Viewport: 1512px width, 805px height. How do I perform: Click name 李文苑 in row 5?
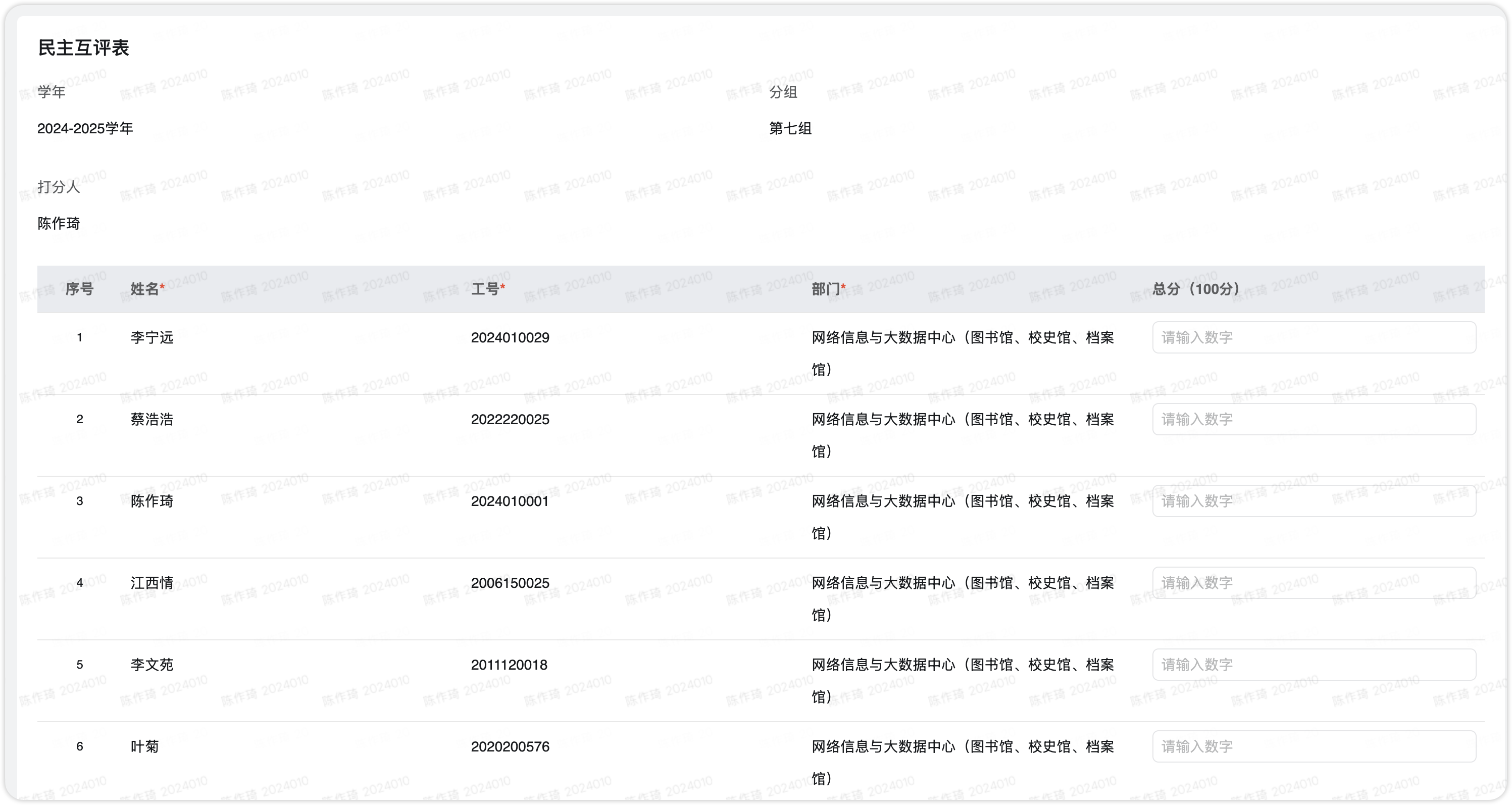(x=152, y=665)
